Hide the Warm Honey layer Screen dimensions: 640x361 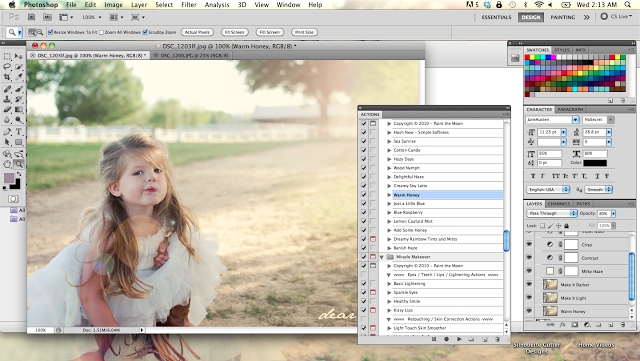pos(529,311)
